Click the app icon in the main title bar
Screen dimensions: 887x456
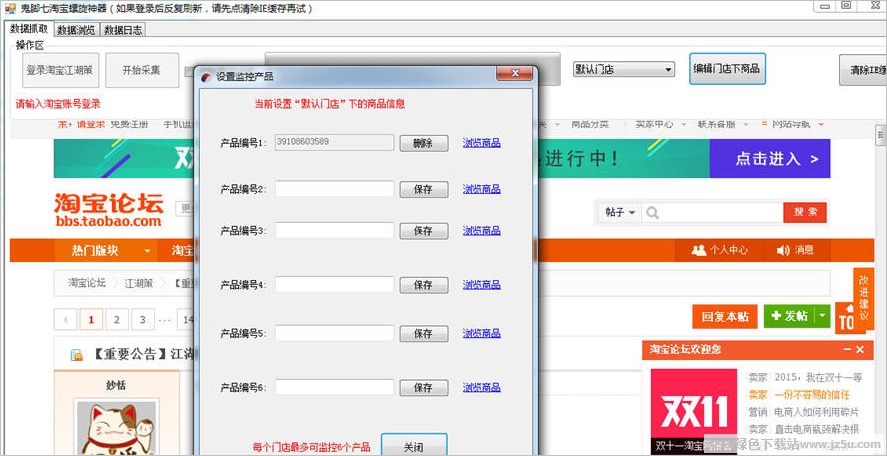(10, 8)
